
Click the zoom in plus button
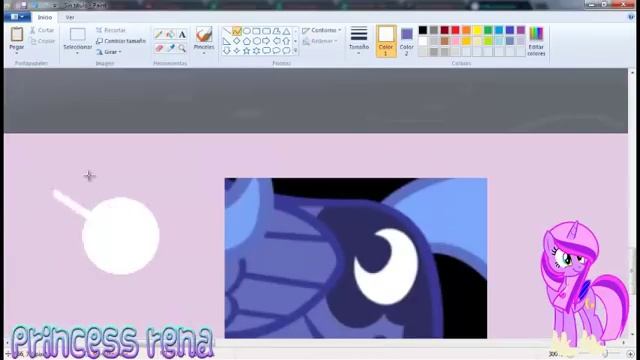pyautogui.click(x=630, y=354)
